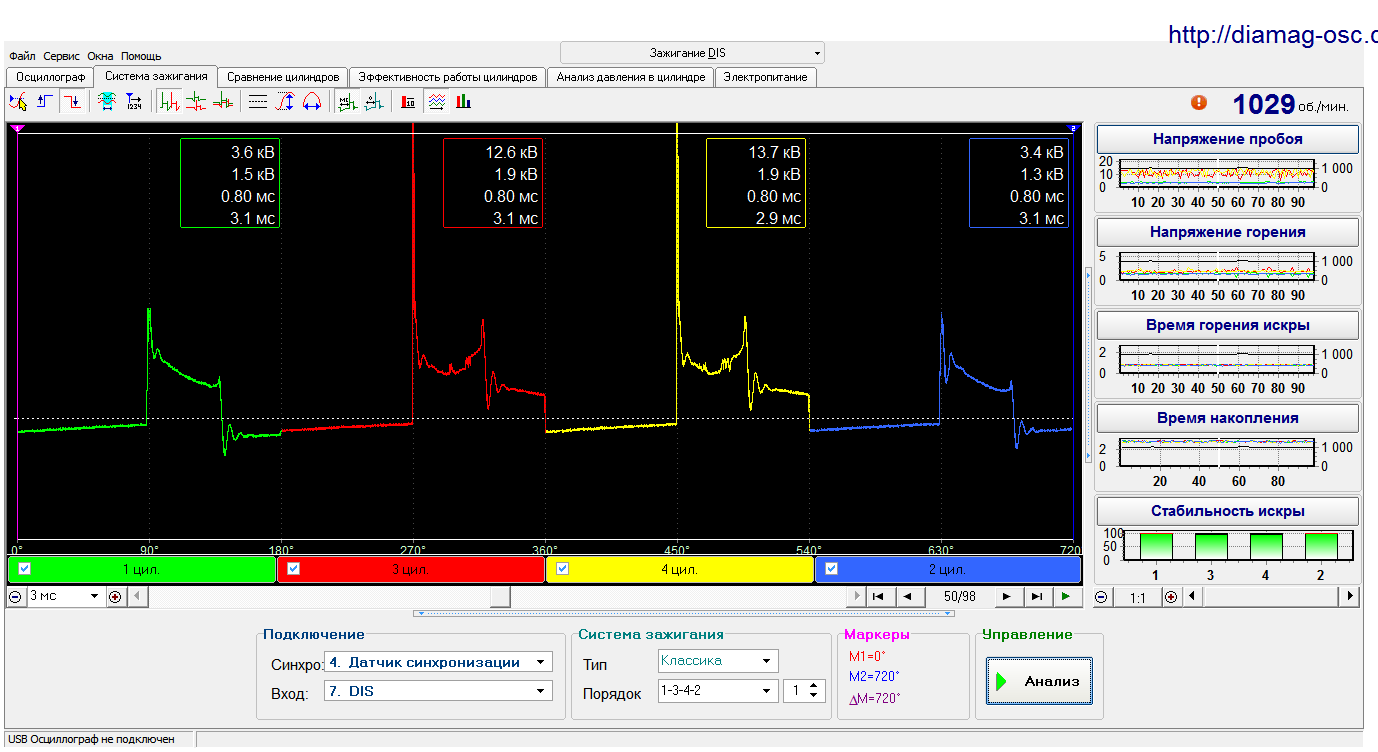
Task: Uncheck cylinder 1 green checkbox
Action: 25,569
